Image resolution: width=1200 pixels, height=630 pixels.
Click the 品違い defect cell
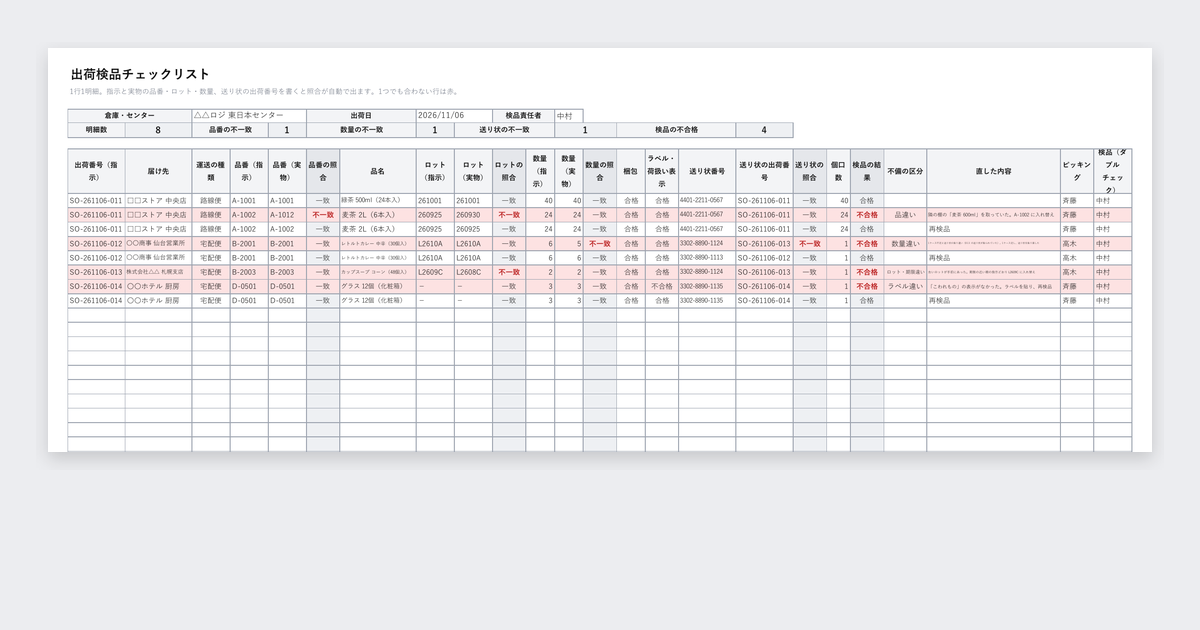click(x=905, y=215)
